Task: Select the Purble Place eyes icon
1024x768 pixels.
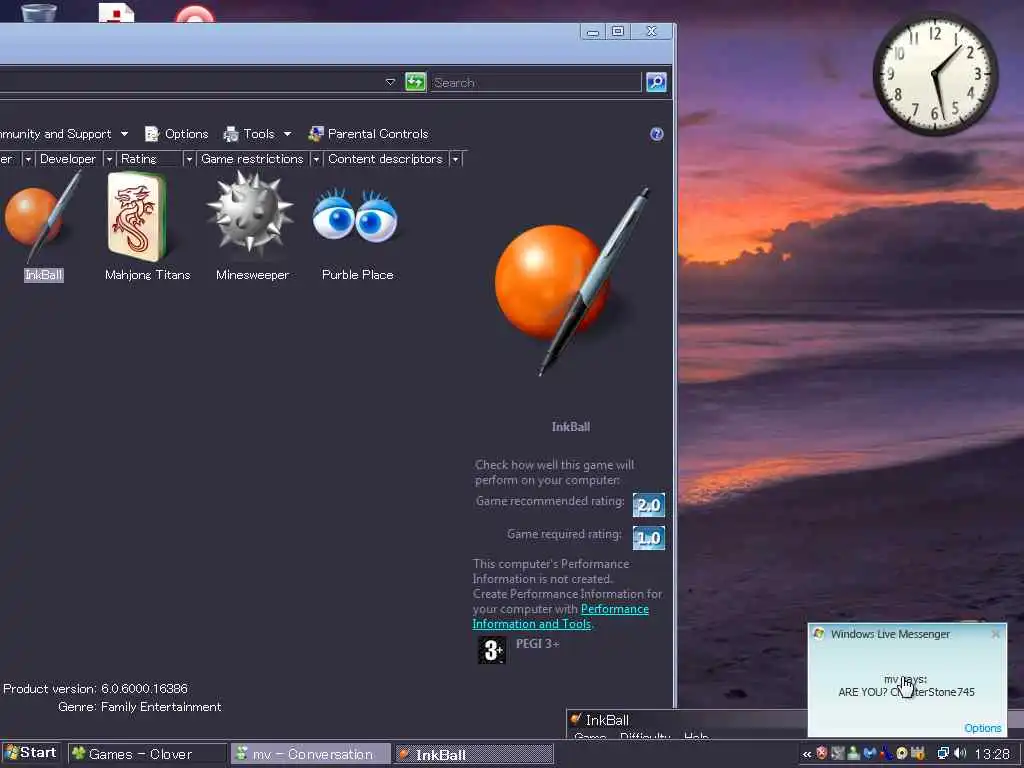Action: (x=355, y=216)
